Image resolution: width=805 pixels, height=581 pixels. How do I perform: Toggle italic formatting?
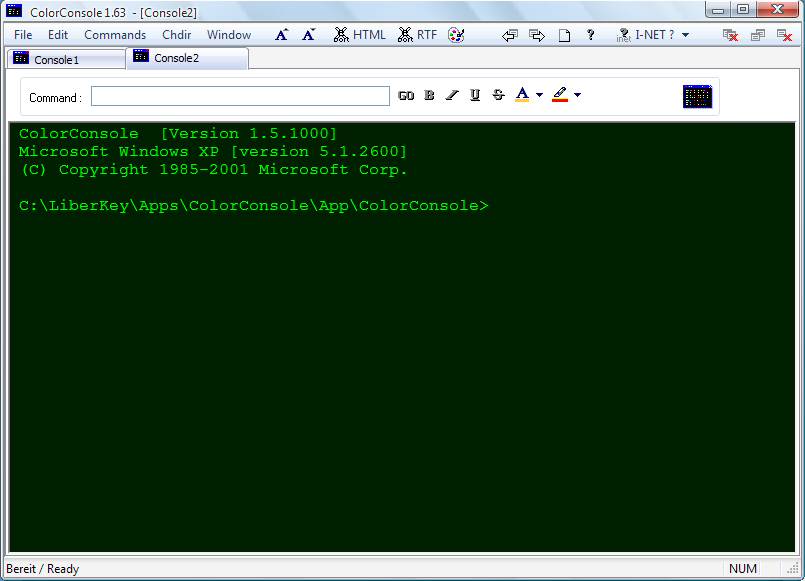click(452, 95)
